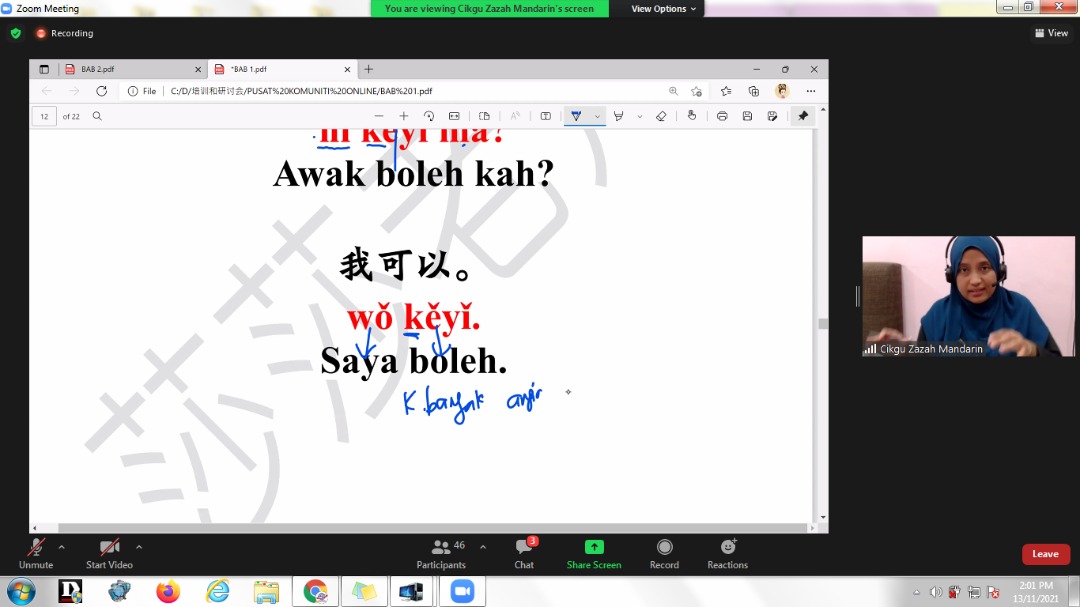
Task: Add this page to favorites
Action: pyautogui.click(x=697, y=91)
